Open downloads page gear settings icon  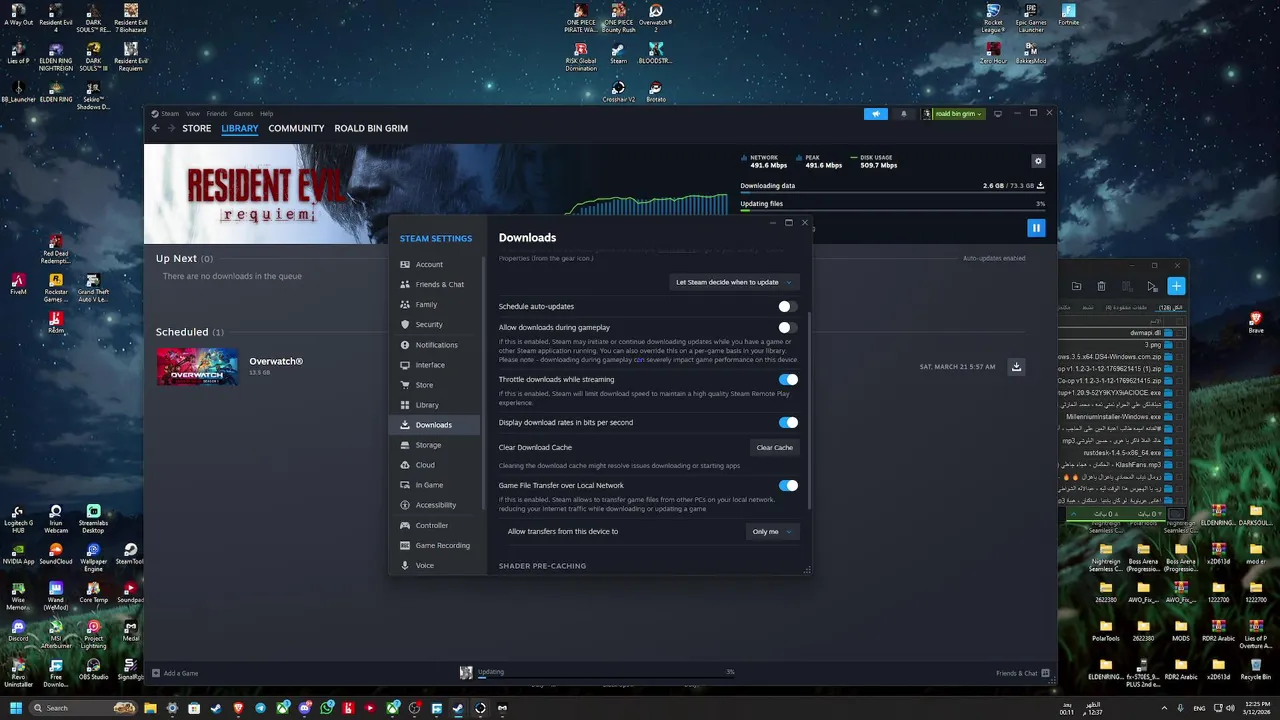click(1038, 161)
